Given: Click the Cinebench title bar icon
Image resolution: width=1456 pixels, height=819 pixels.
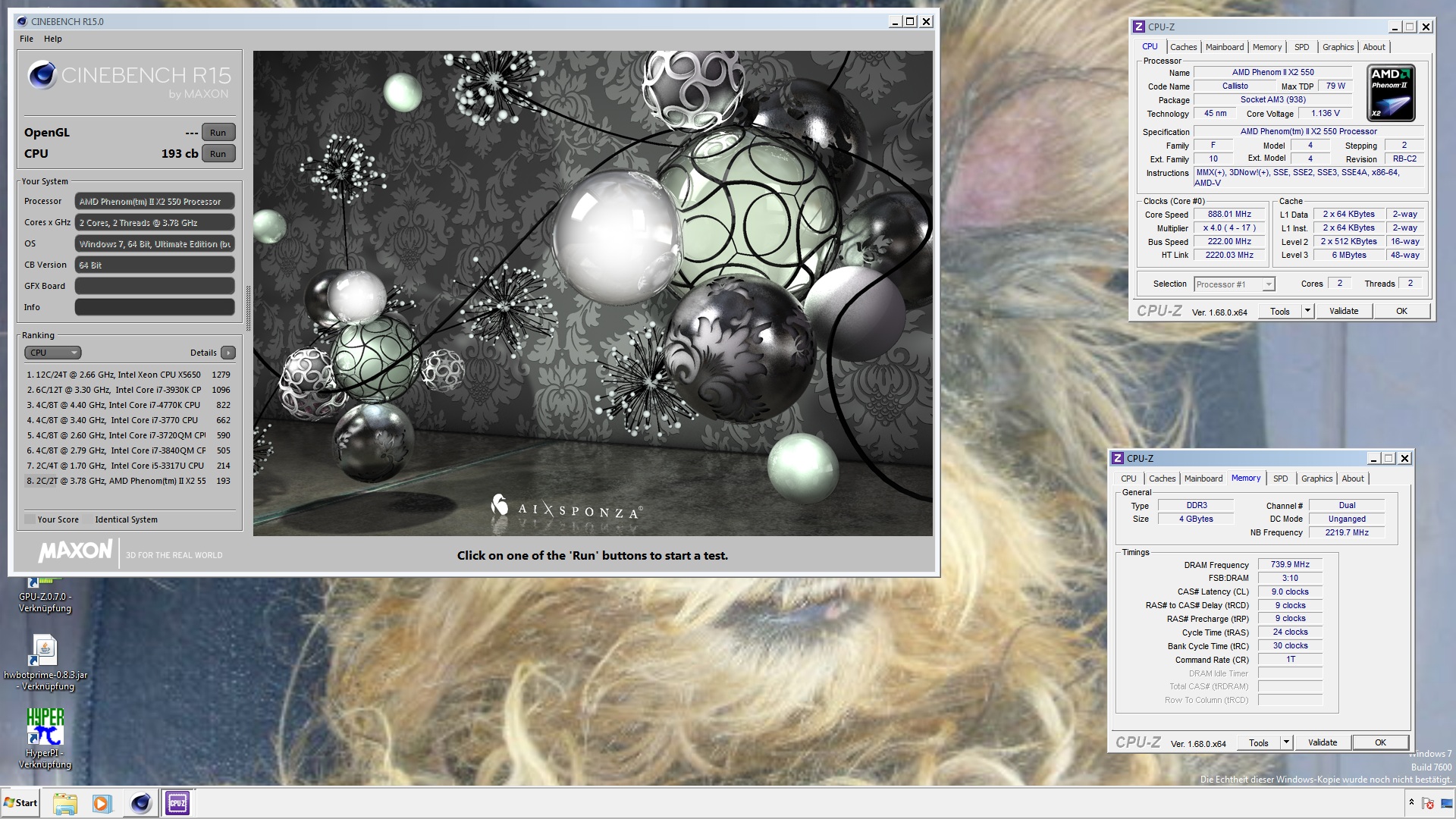Looking at the screenshot, I should [21, 21].
